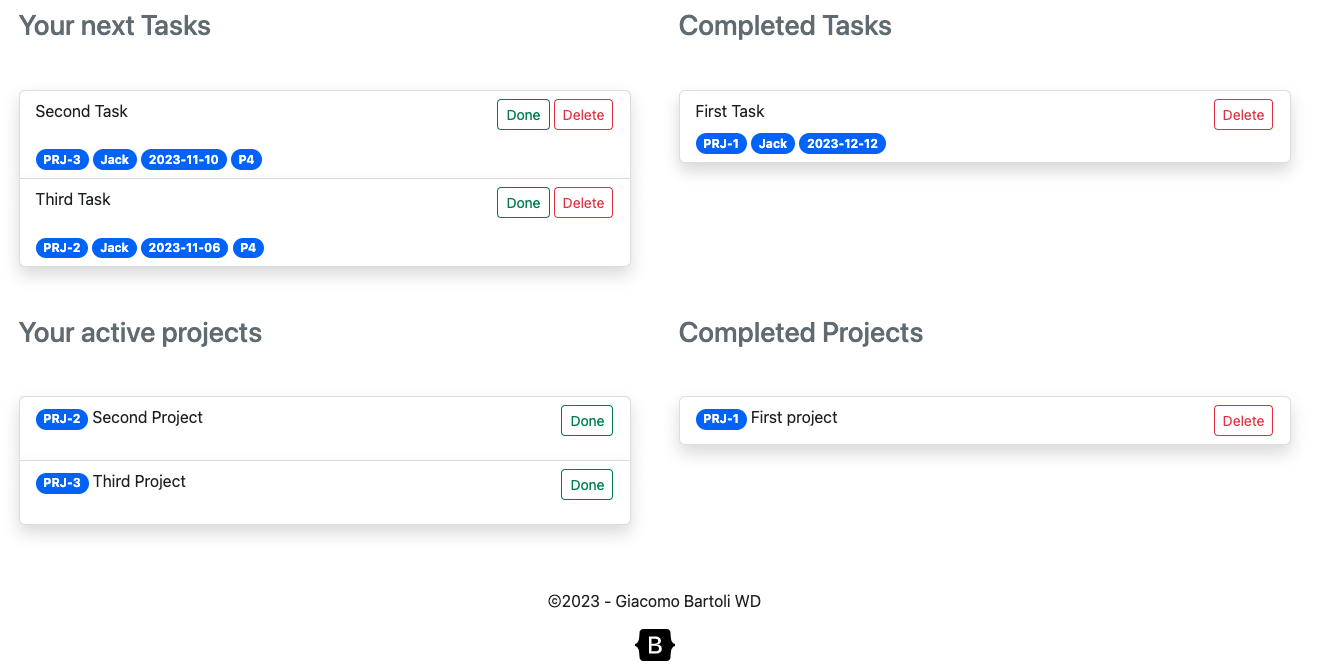Click the Third Project name
1317x670 pixels.
(x=139, y=481)
